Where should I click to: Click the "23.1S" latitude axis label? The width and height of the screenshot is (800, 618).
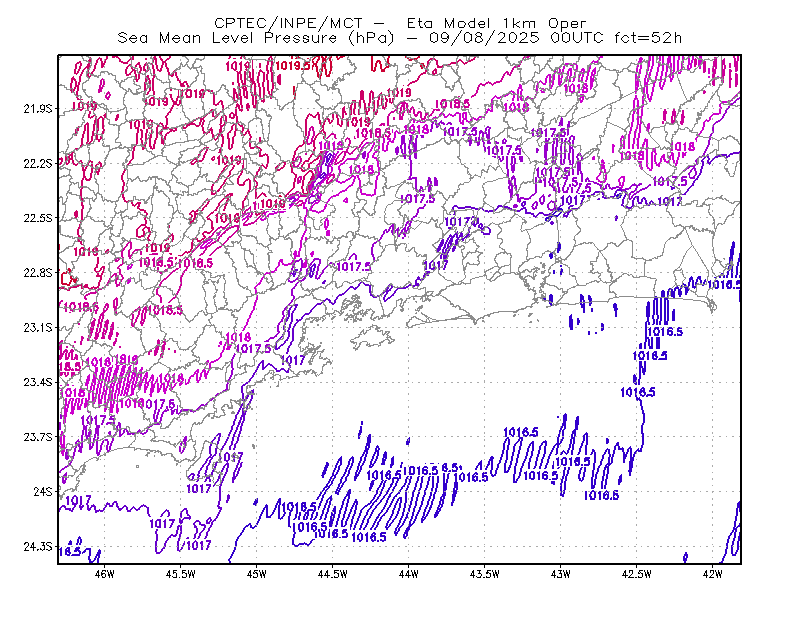click(38, 327)
